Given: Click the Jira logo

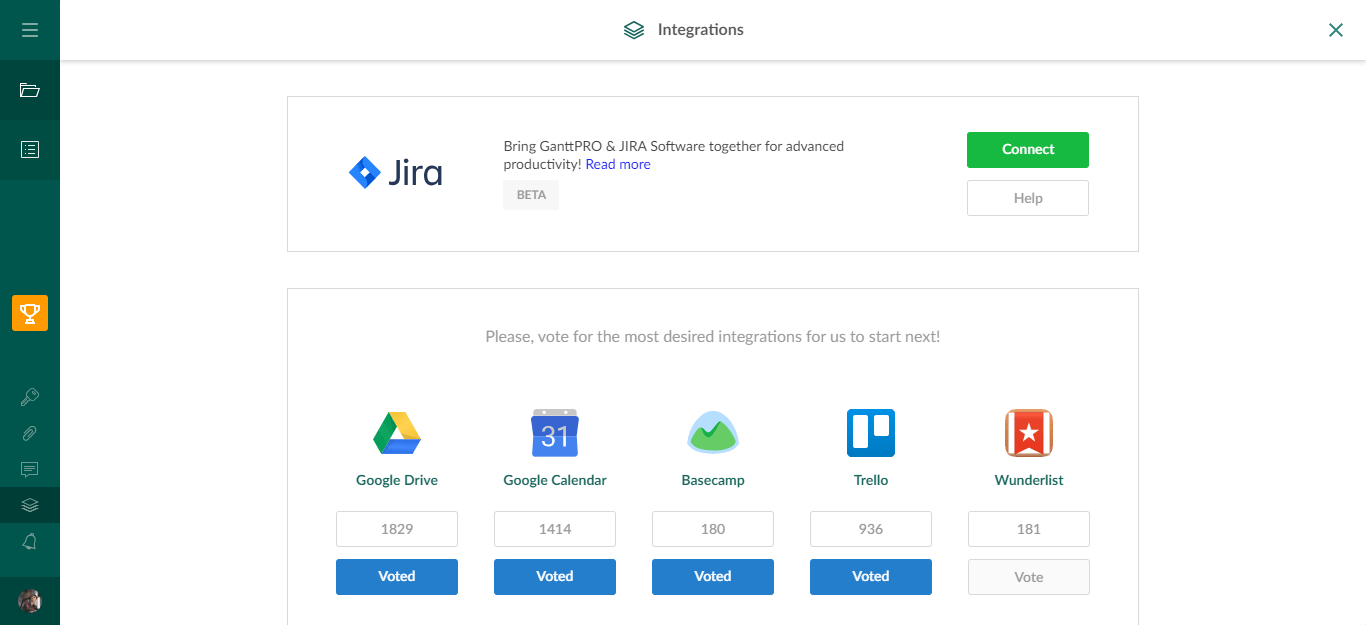Looking at the screenshot, I should click(x=396, y=173).
